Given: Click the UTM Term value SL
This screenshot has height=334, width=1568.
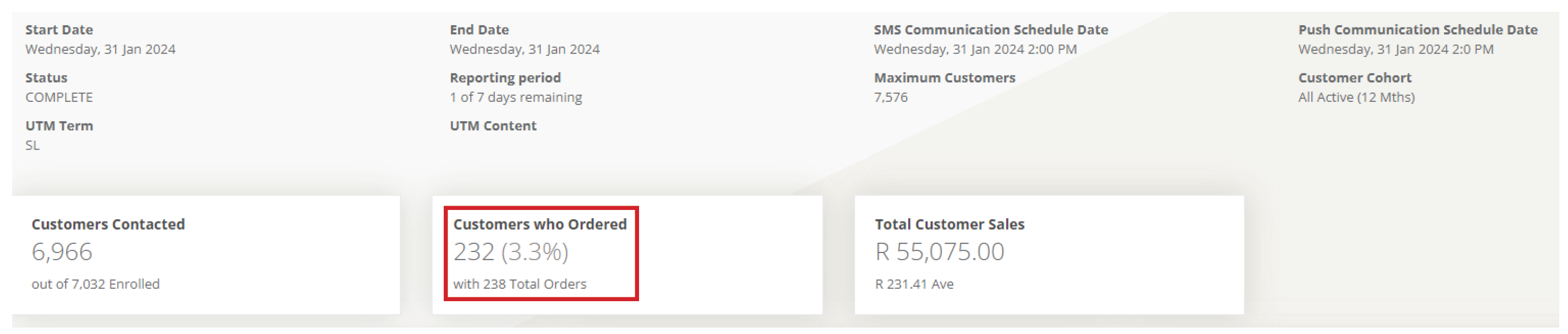Looking at the screenshot, I should (32, 146).
